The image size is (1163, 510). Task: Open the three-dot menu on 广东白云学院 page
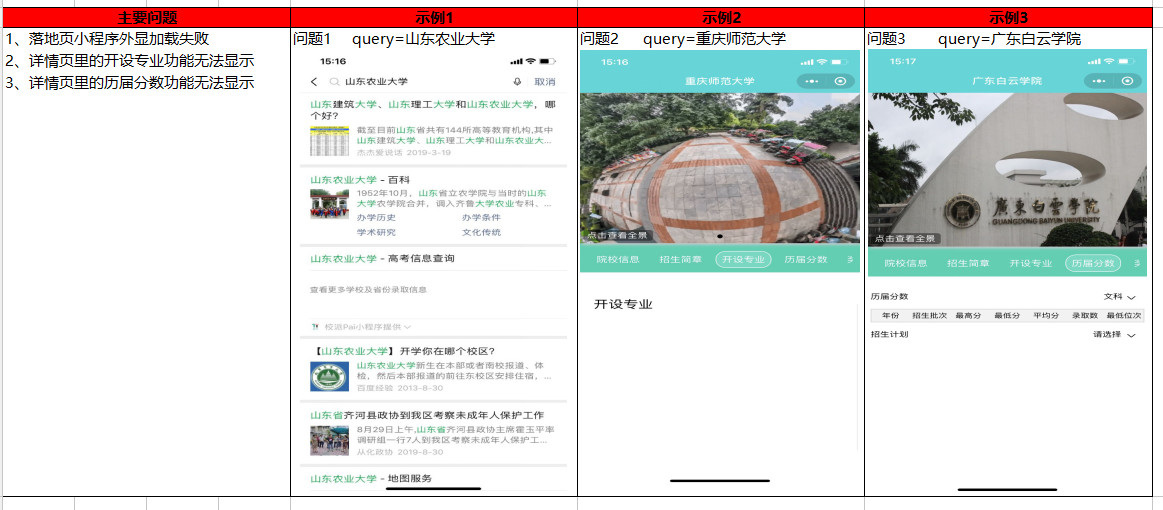coord(1098,81)
